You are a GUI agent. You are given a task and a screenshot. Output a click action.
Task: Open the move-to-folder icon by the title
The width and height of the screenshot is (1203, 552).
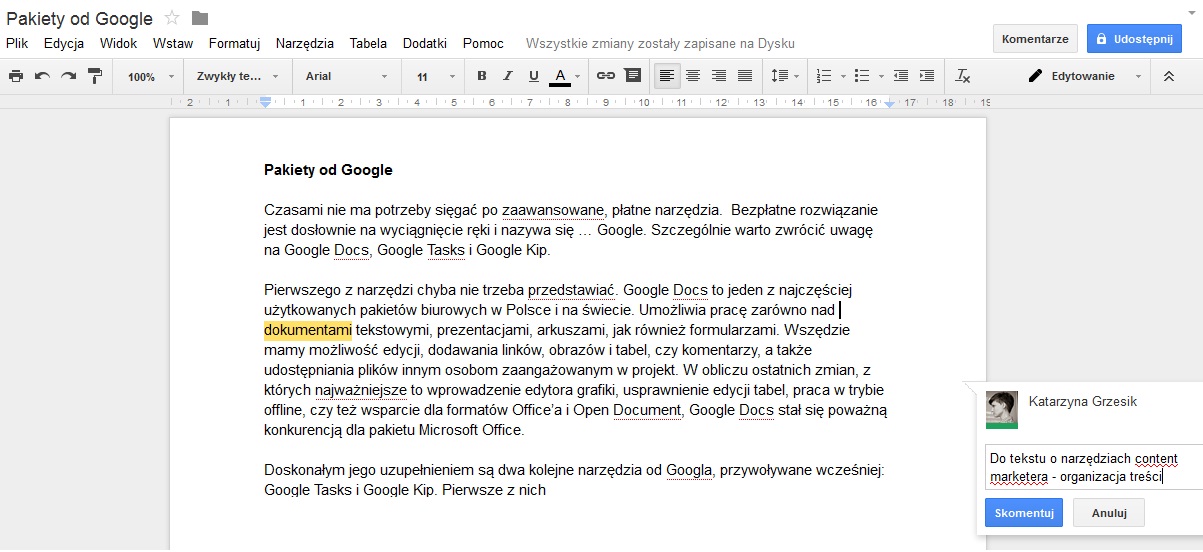200,18
